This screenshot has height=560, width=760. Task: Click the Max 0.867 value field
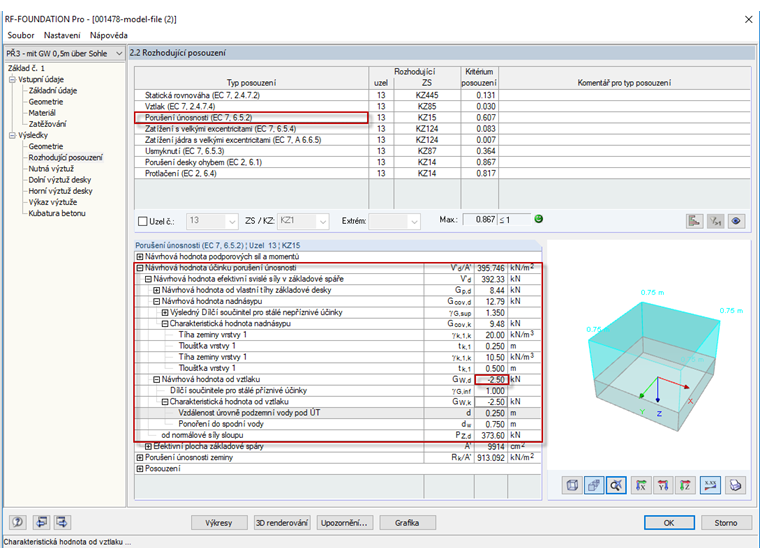point(480,220)
